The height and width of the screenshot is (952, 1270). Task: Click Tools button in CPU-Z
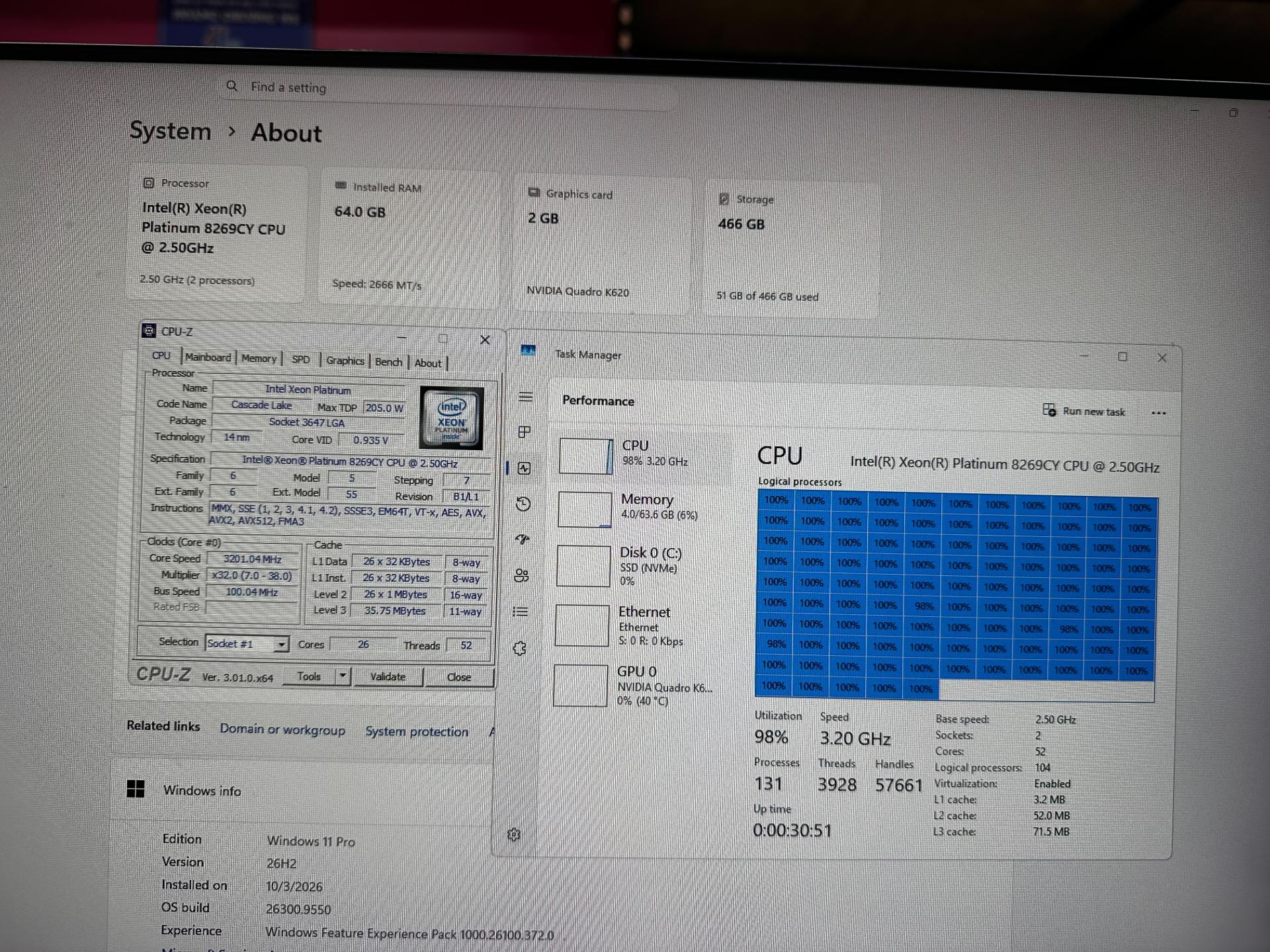[x=309, y=676]
